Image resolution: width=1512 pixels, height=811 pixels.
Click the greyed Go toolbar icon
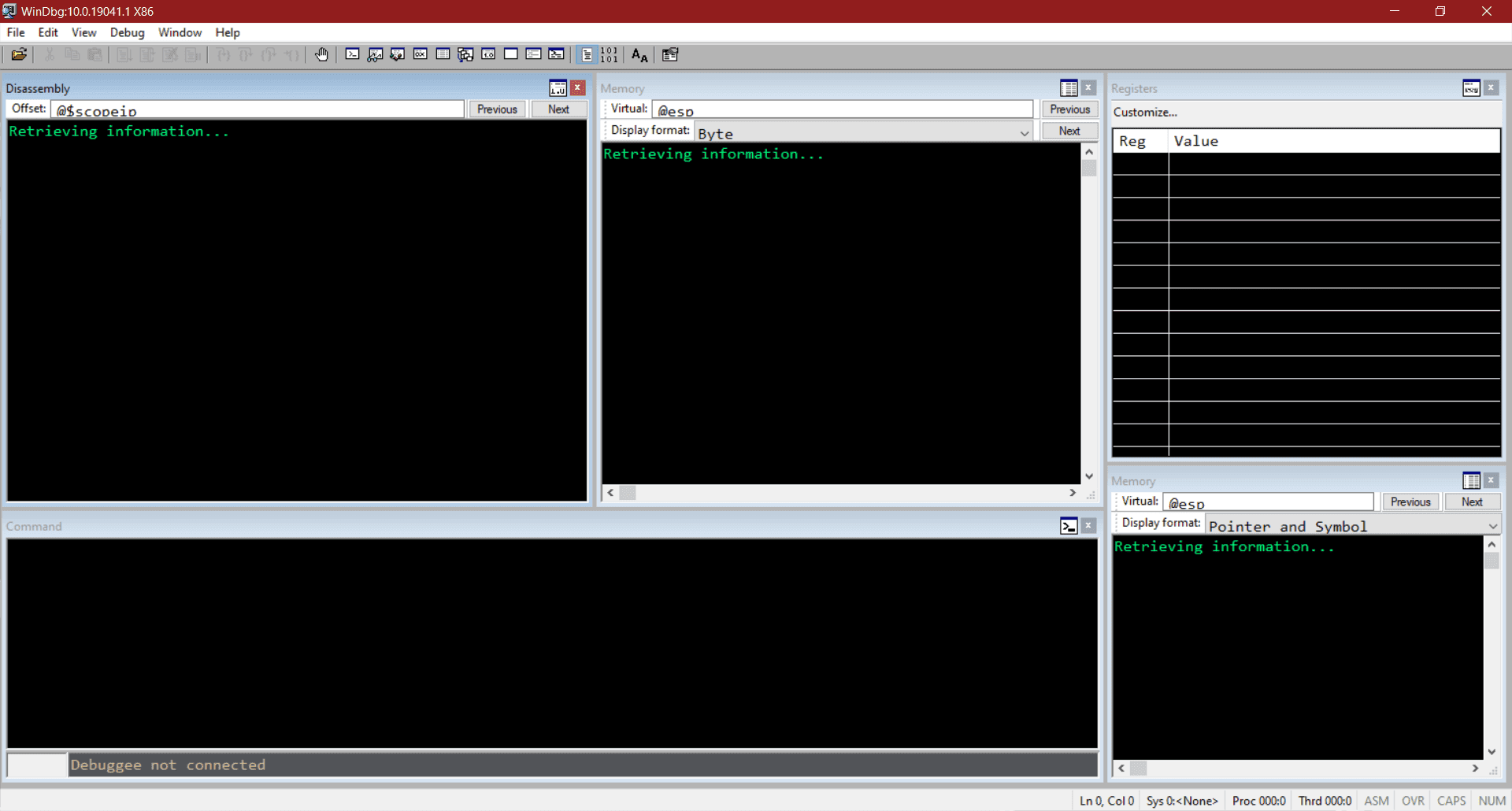(124, 54)
